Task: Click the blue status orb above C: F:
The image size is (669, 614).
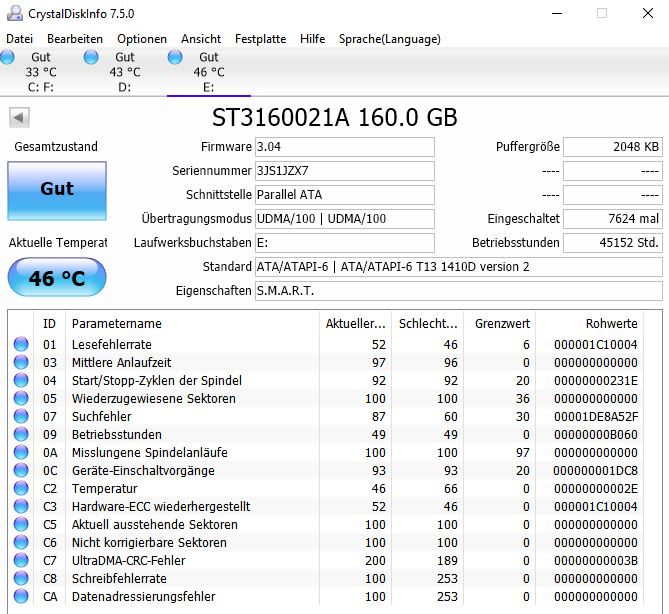Action: point(7,57)
